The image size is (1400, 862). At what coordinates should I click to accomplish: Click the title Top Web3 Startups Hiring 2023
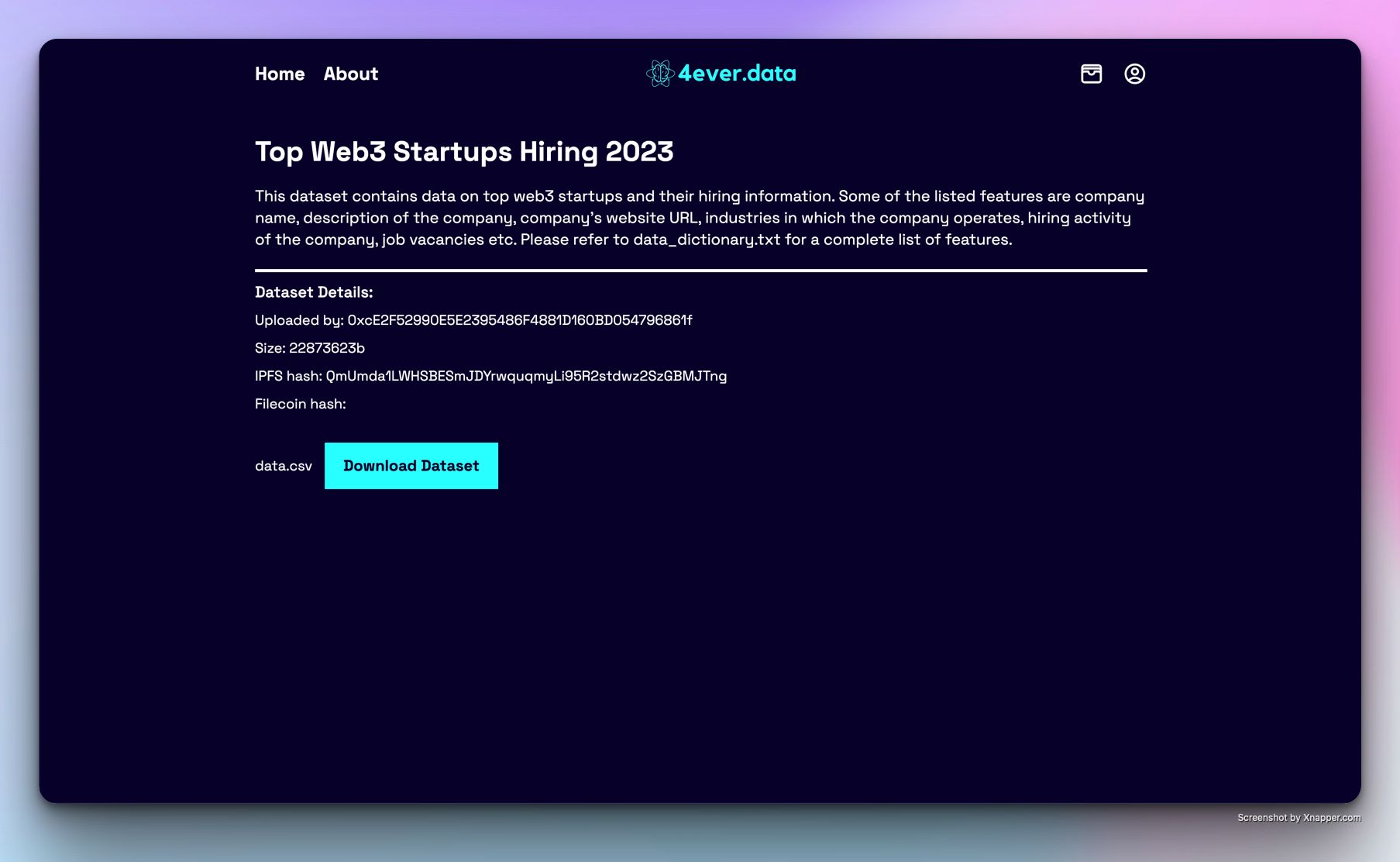(x=464, y=152)
